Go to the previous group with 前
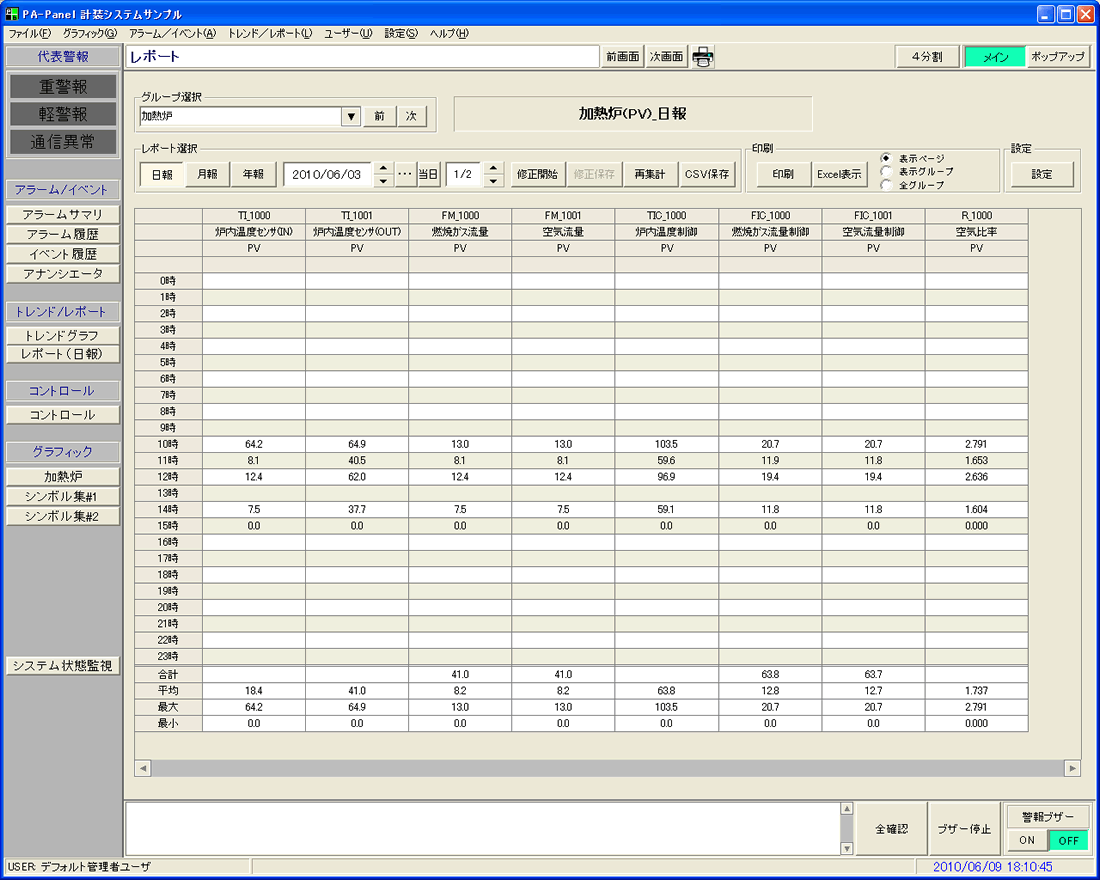This screenshot has height=880, width=1100. 380,116
